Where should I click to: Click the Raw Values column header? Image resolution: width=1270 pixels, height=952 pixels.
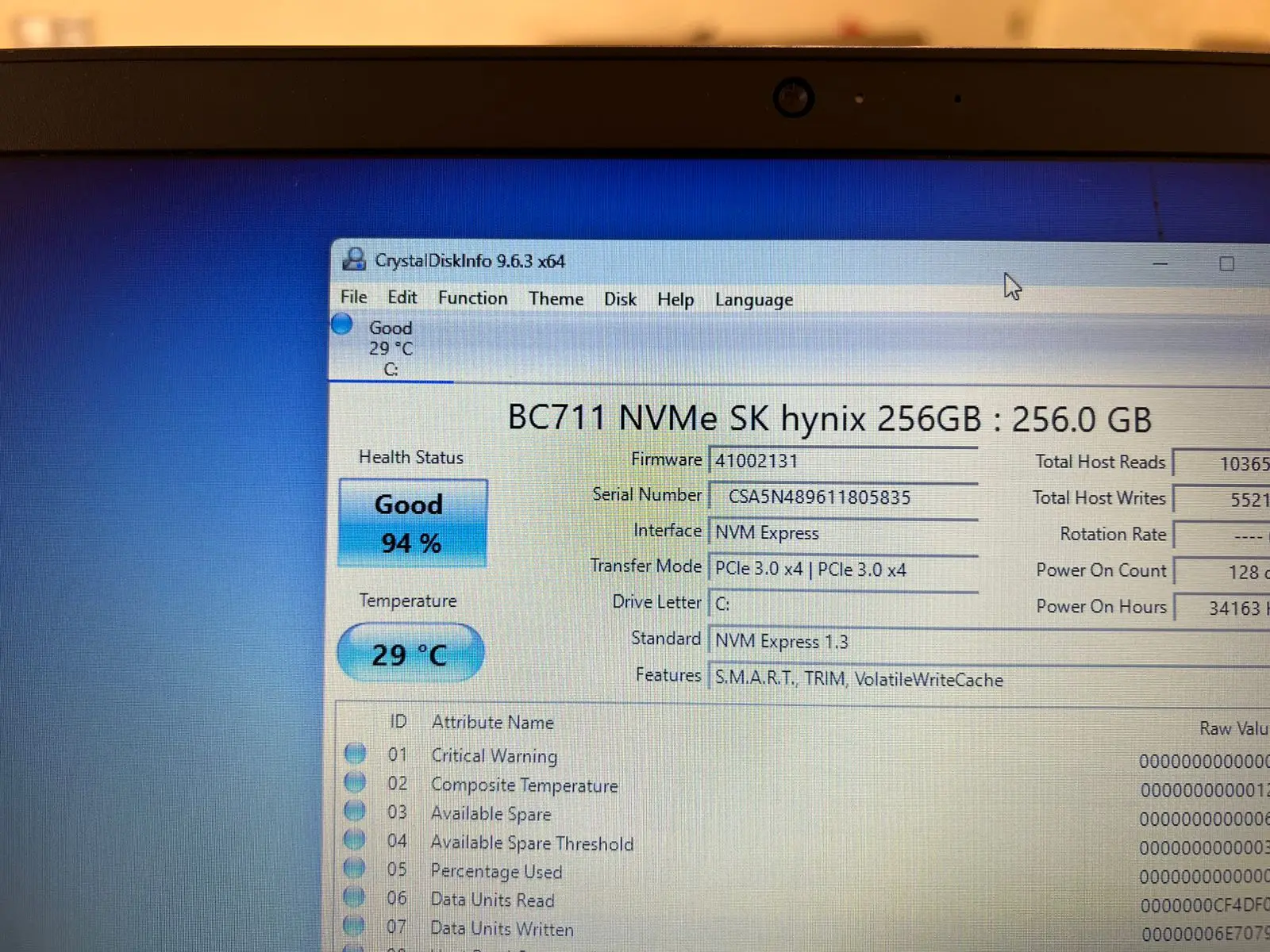[1234, 728]
